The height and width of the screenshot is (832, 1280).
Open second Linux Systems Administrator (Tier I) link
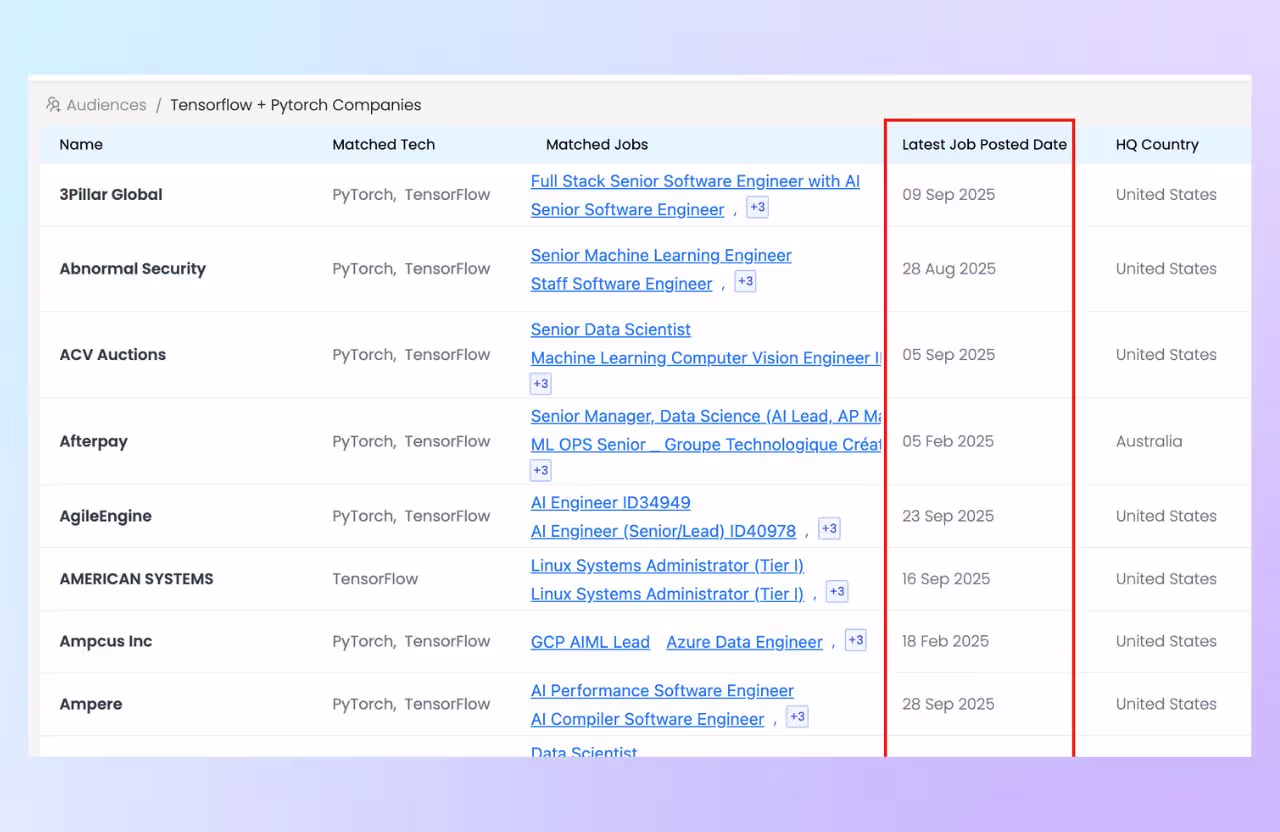coord(667,593)
